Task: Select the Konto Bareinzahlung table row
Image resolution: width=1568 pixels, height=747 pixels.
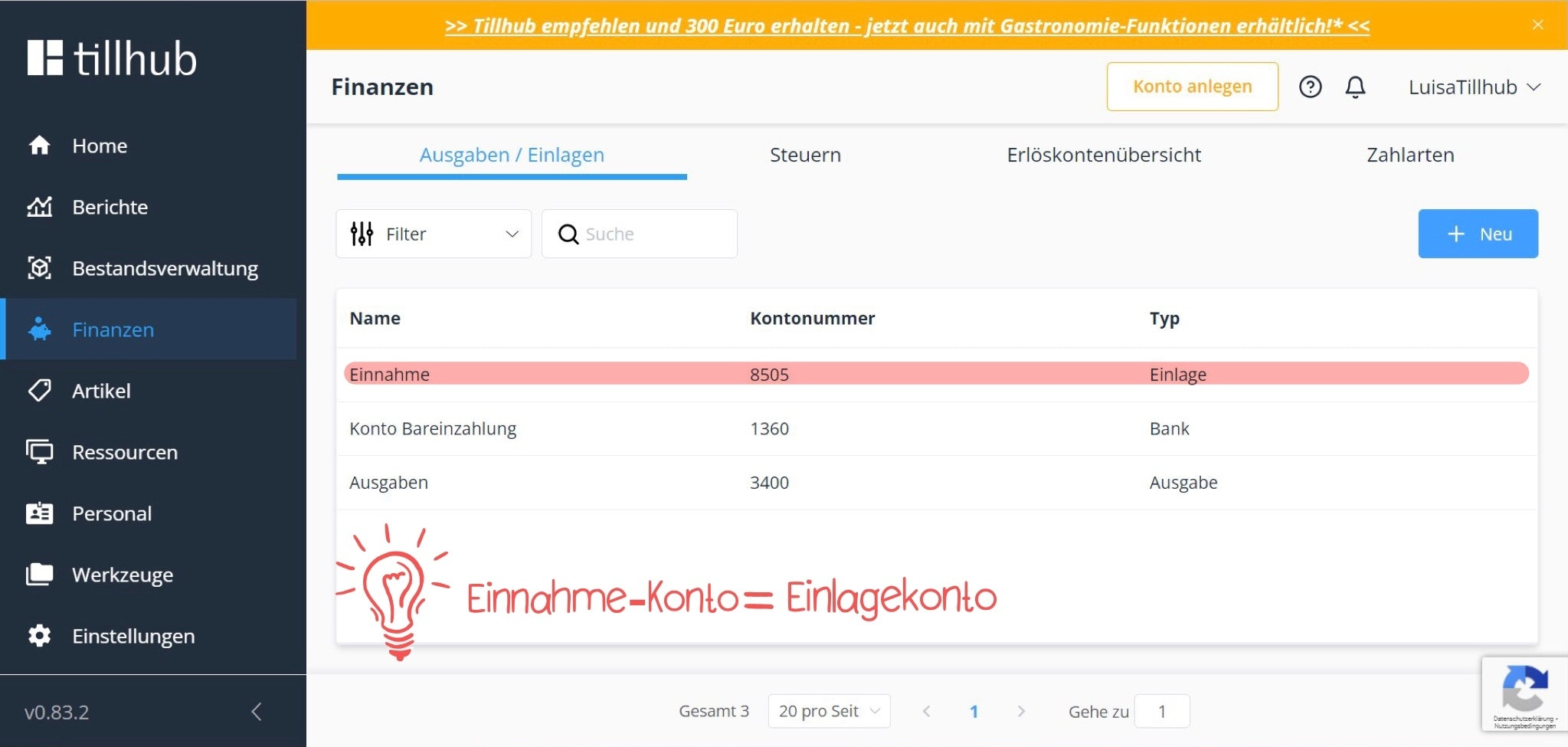Action: [936, 429]
